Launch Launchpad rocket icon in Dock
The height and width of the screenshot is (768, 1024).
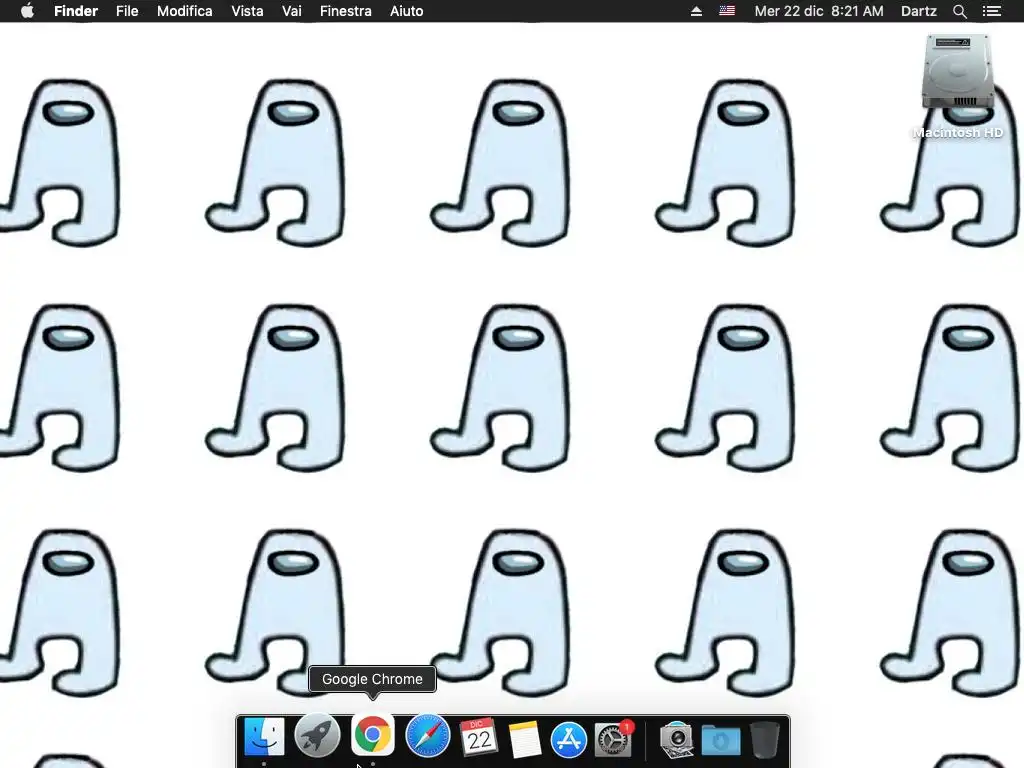click(317, 735)
